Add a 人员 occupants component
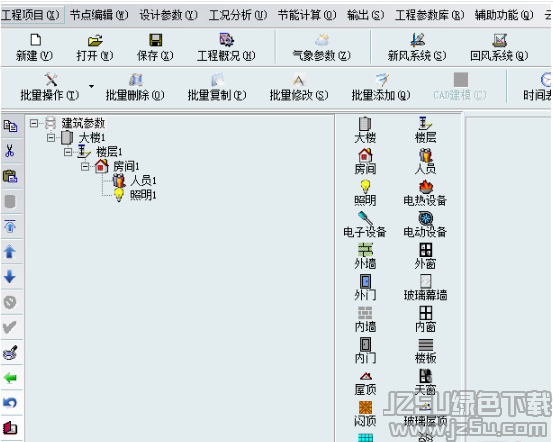Screen dimensions: 553x442 pos(426,162)
